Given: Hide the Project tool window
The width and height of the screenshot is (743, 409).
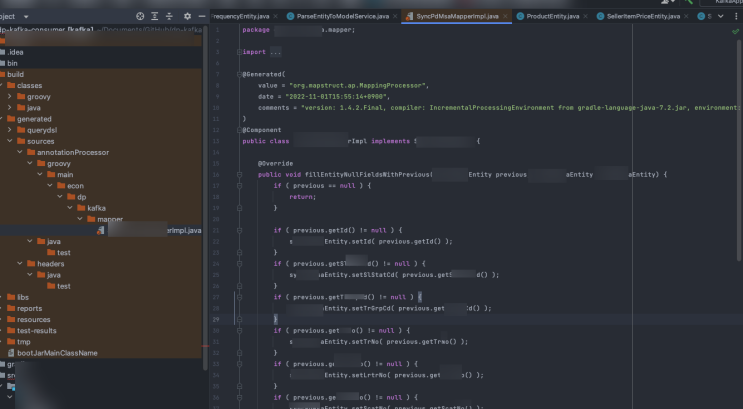Looking at the screenshot, I should point(202,16).
